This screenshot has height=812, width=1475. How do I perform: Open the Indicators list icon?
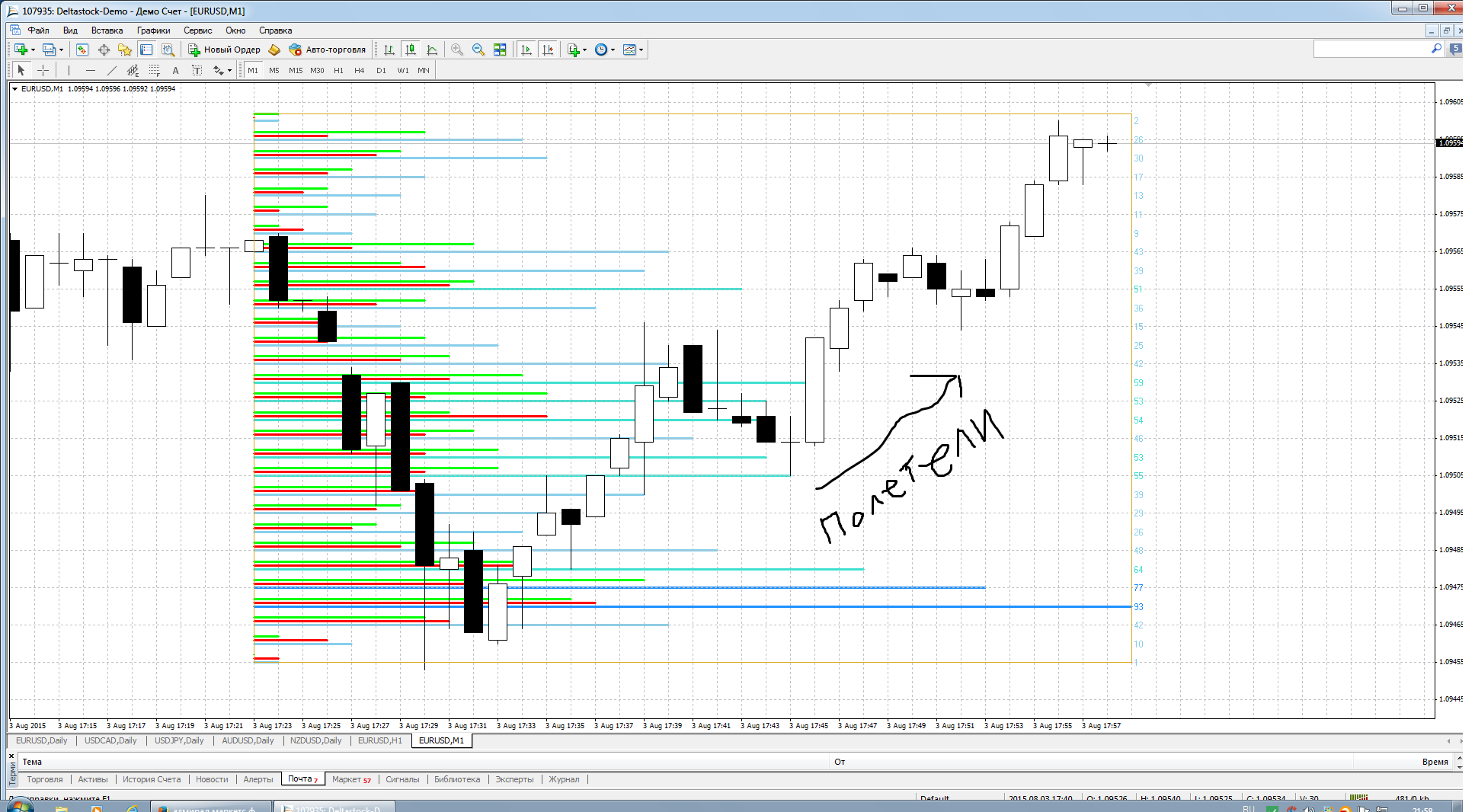574,50
